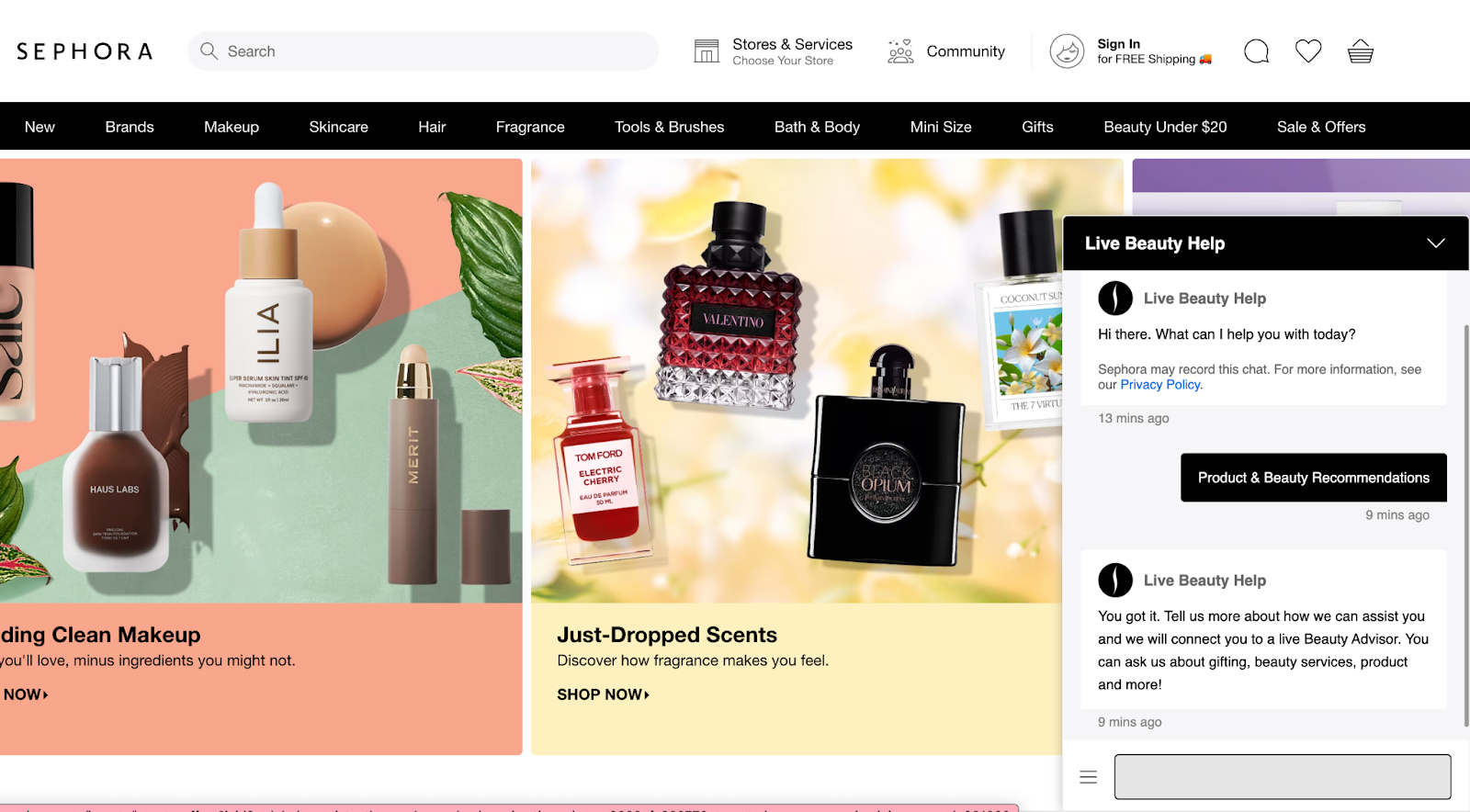The height and width of the screenshot is (812, 1470).
Task: Open the Skincare menu
Action: tap(338, 127)
